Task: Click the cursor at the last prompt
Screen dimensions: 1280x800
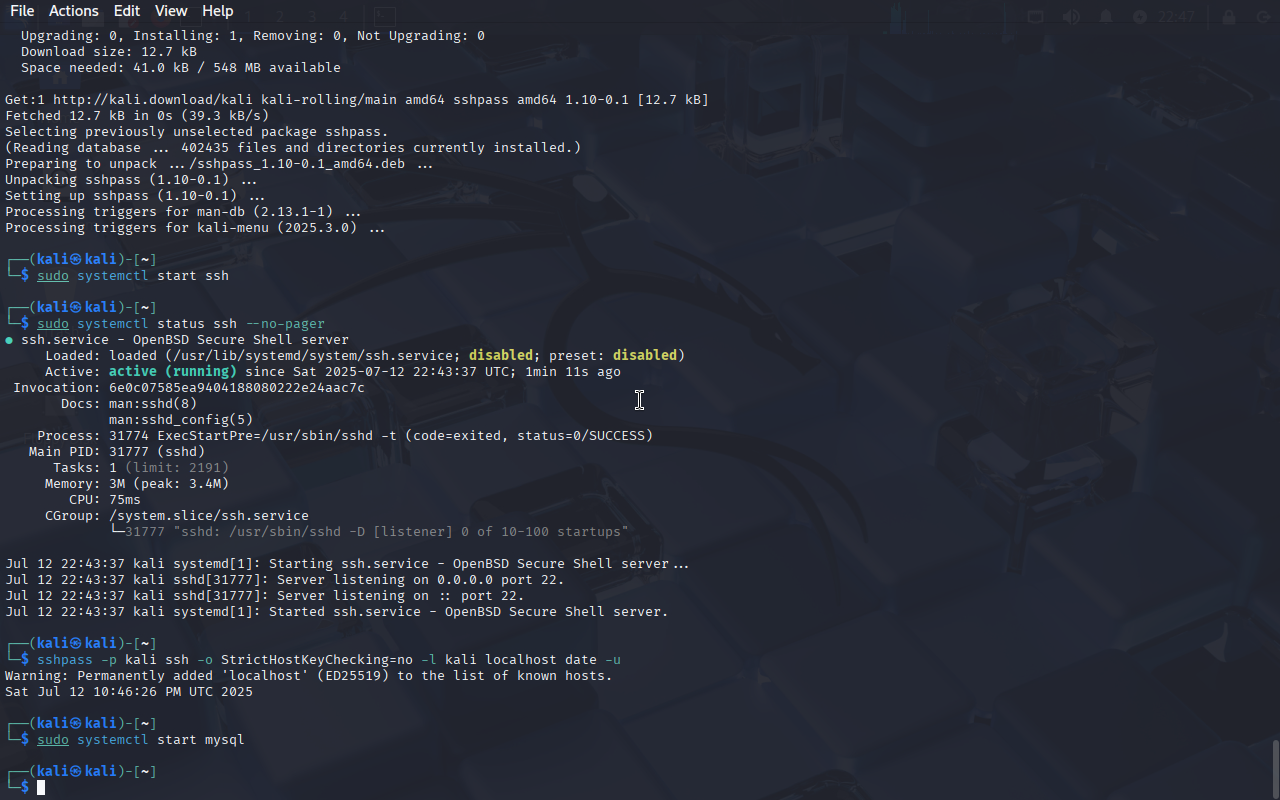Action: 41,788
